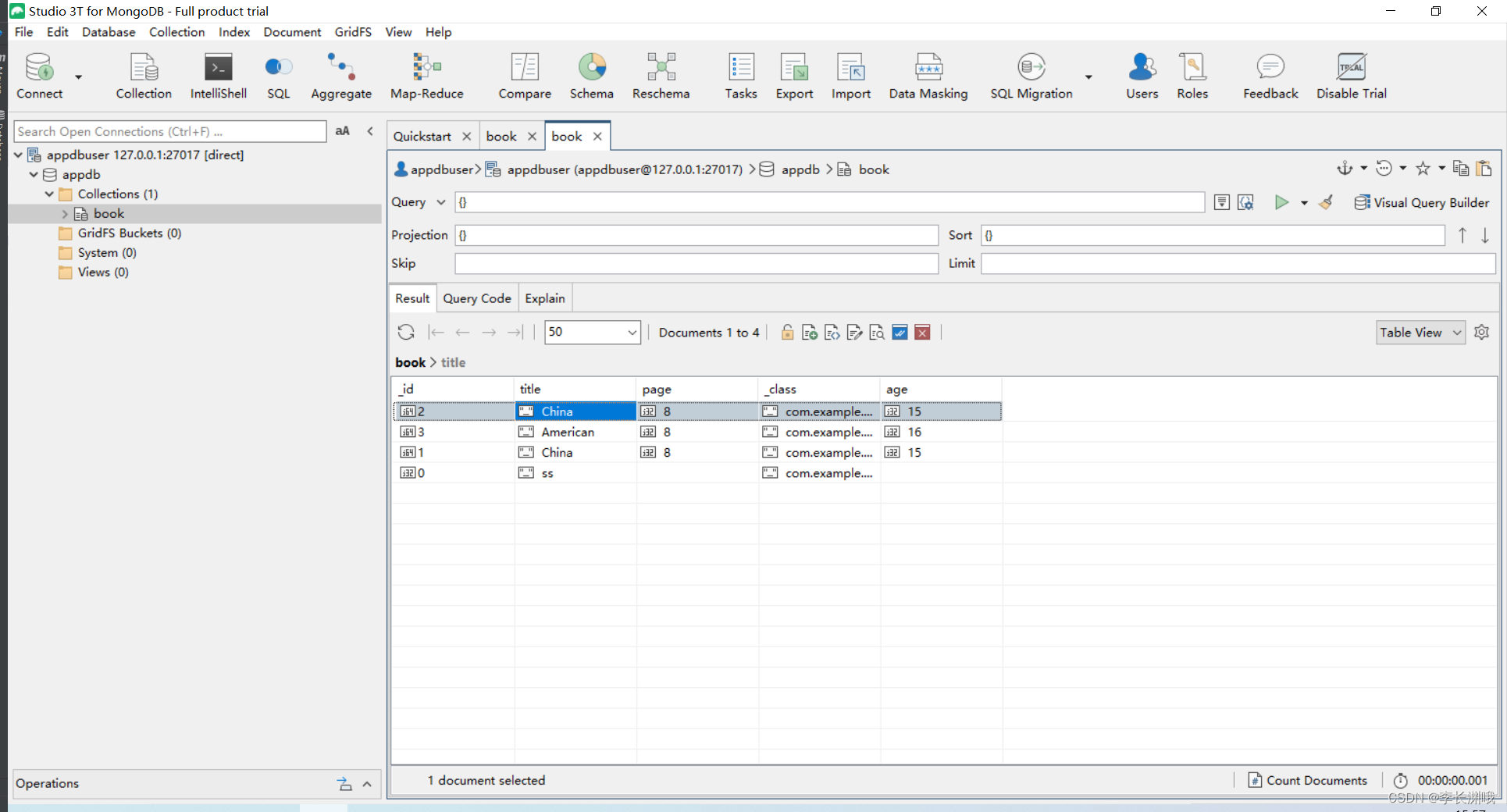The width and height of the screenshot is (1507, 812).
Task: Open the result view settings gear
Action: 1482,333
